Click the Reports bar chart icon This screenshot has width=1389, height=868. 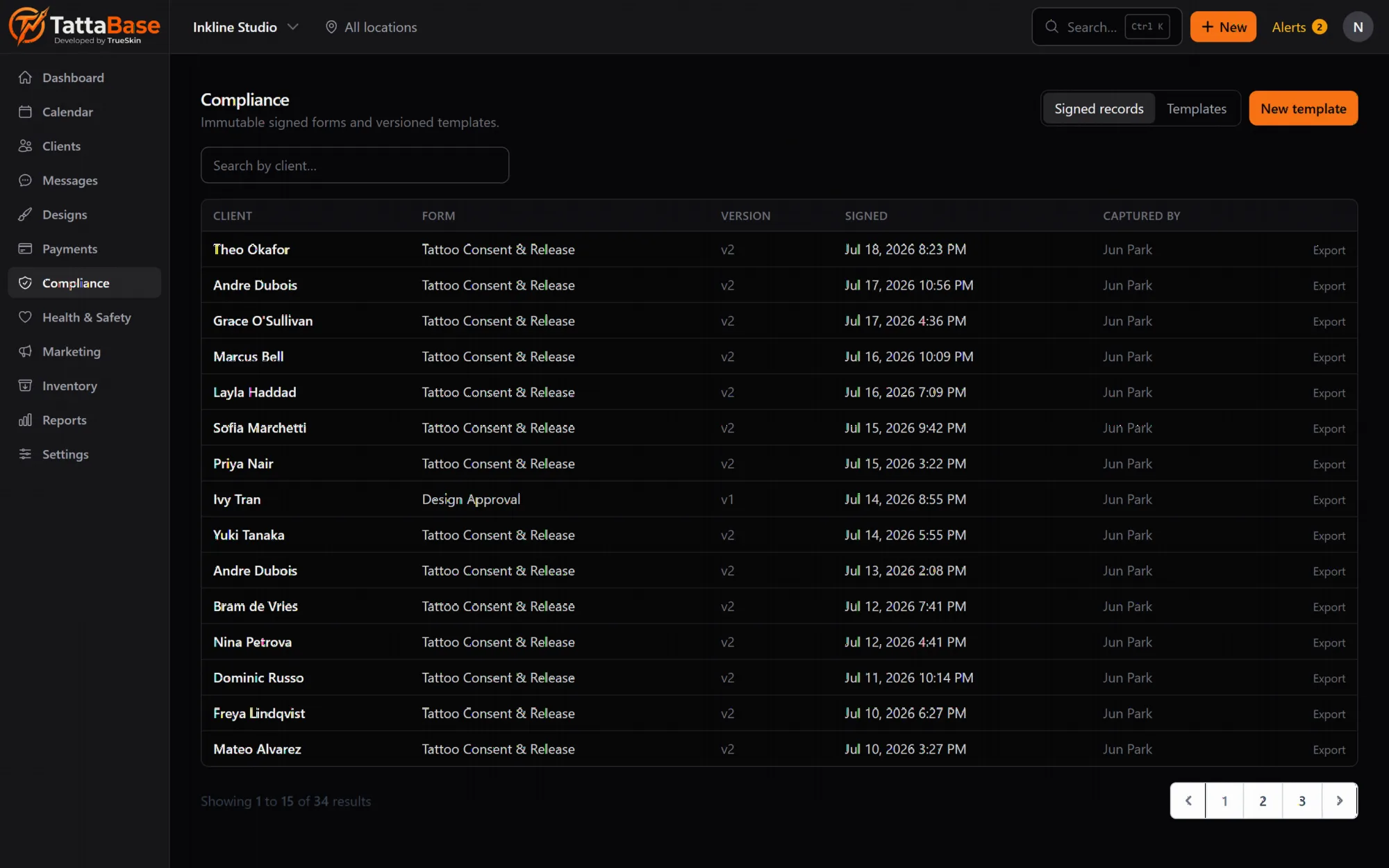pos(26,420)
